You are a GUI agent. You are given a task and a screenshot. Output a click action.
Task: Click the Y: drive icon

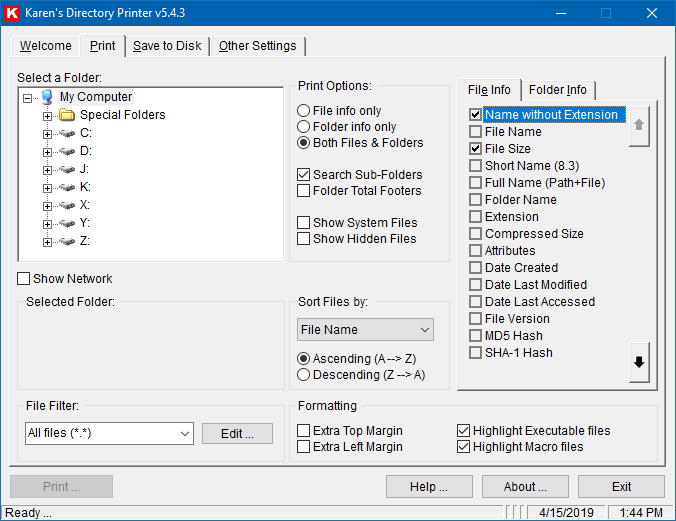tap(67, 223)
